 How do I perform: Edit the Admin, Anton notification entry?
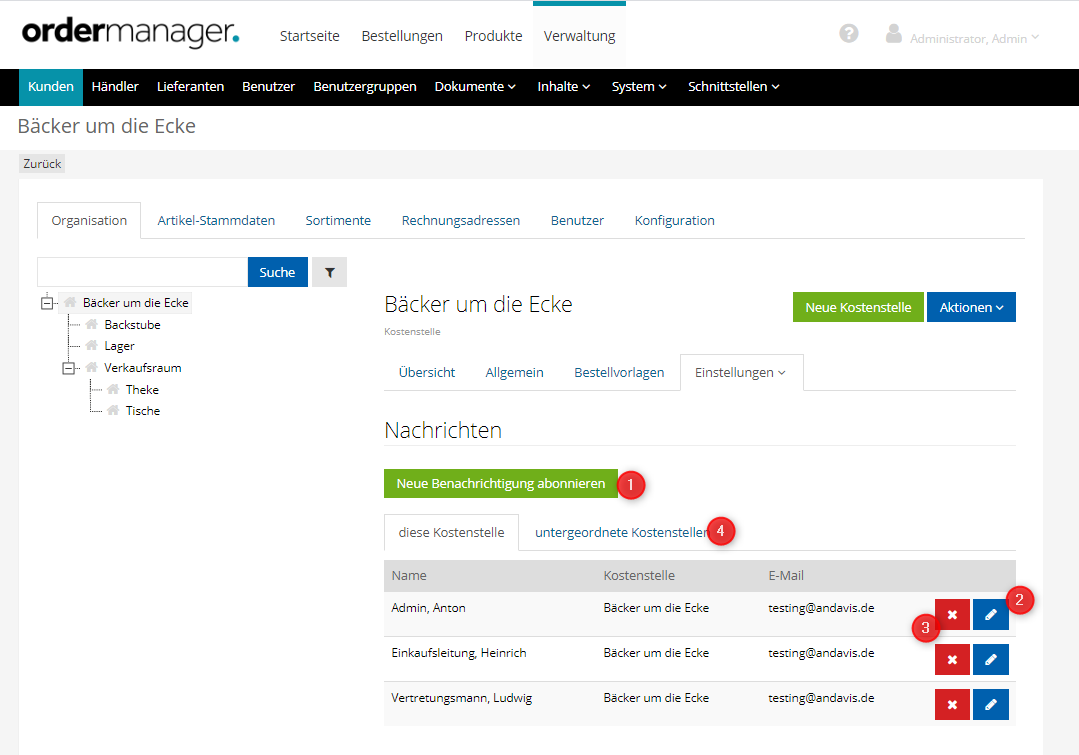990,614
